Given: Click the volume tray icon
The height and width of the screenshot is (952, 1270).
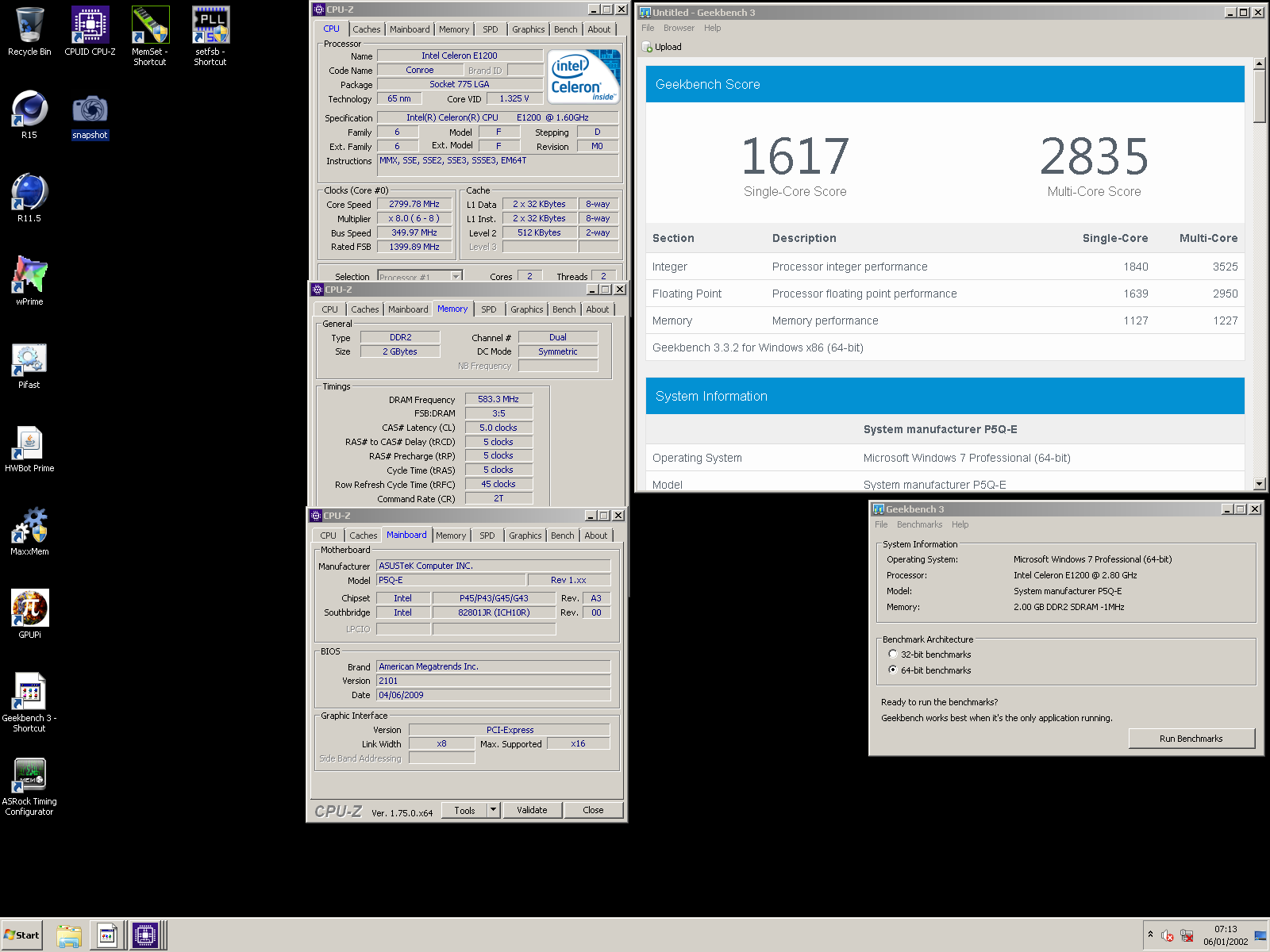Looking at the screenshot, I should 1167,935.
